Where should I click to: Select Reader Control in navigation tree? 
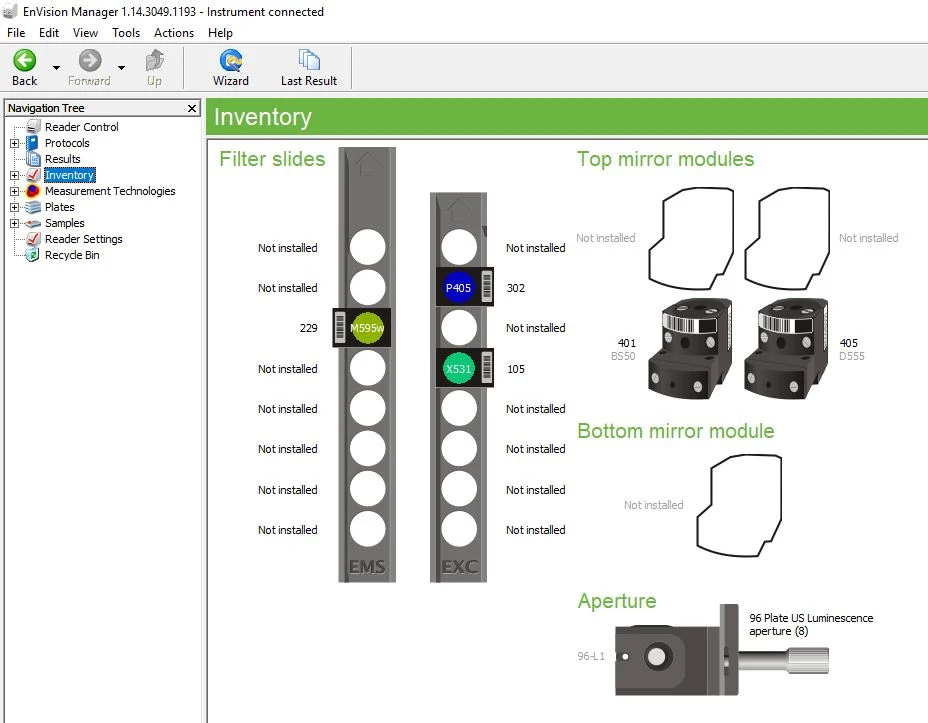(x=81, y=127)
